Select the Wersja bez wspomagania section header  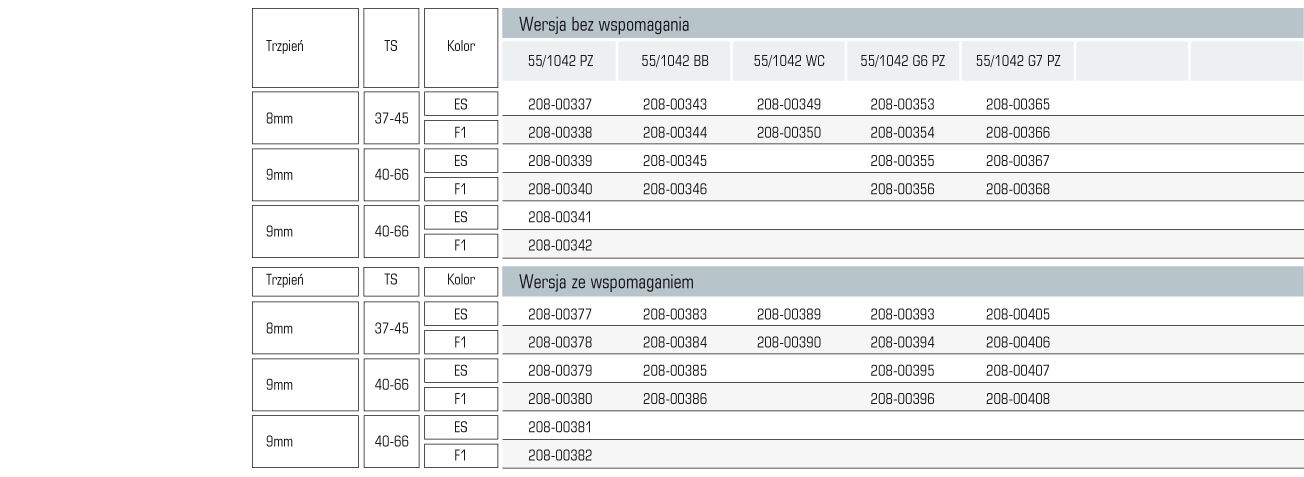903,23
